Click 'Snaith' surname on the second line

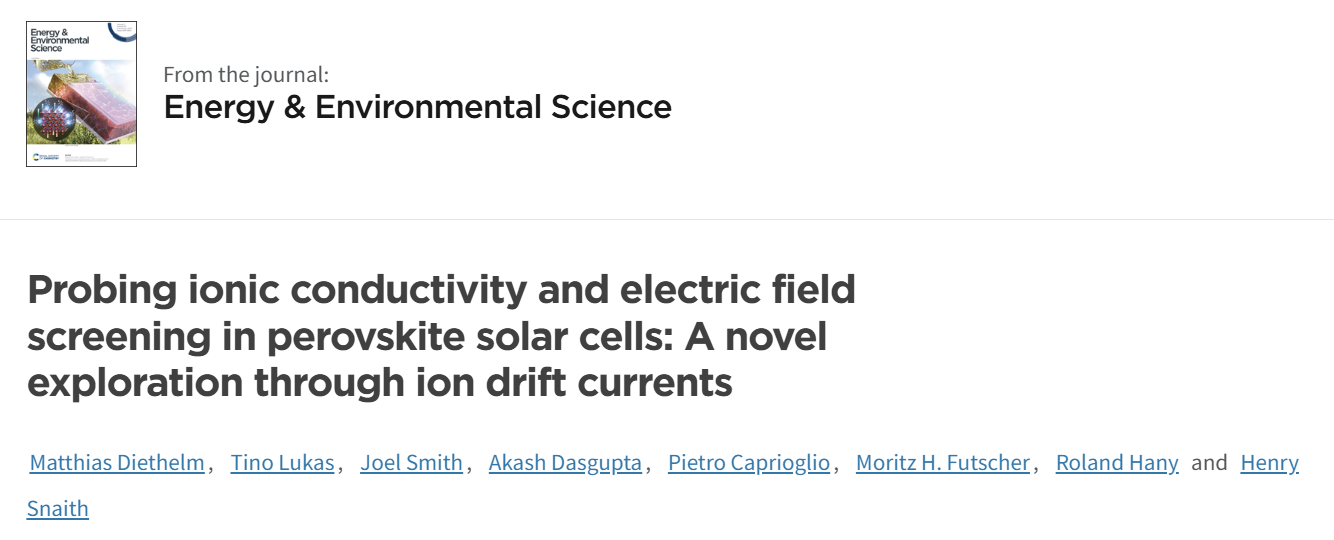[x=58, y=508]
